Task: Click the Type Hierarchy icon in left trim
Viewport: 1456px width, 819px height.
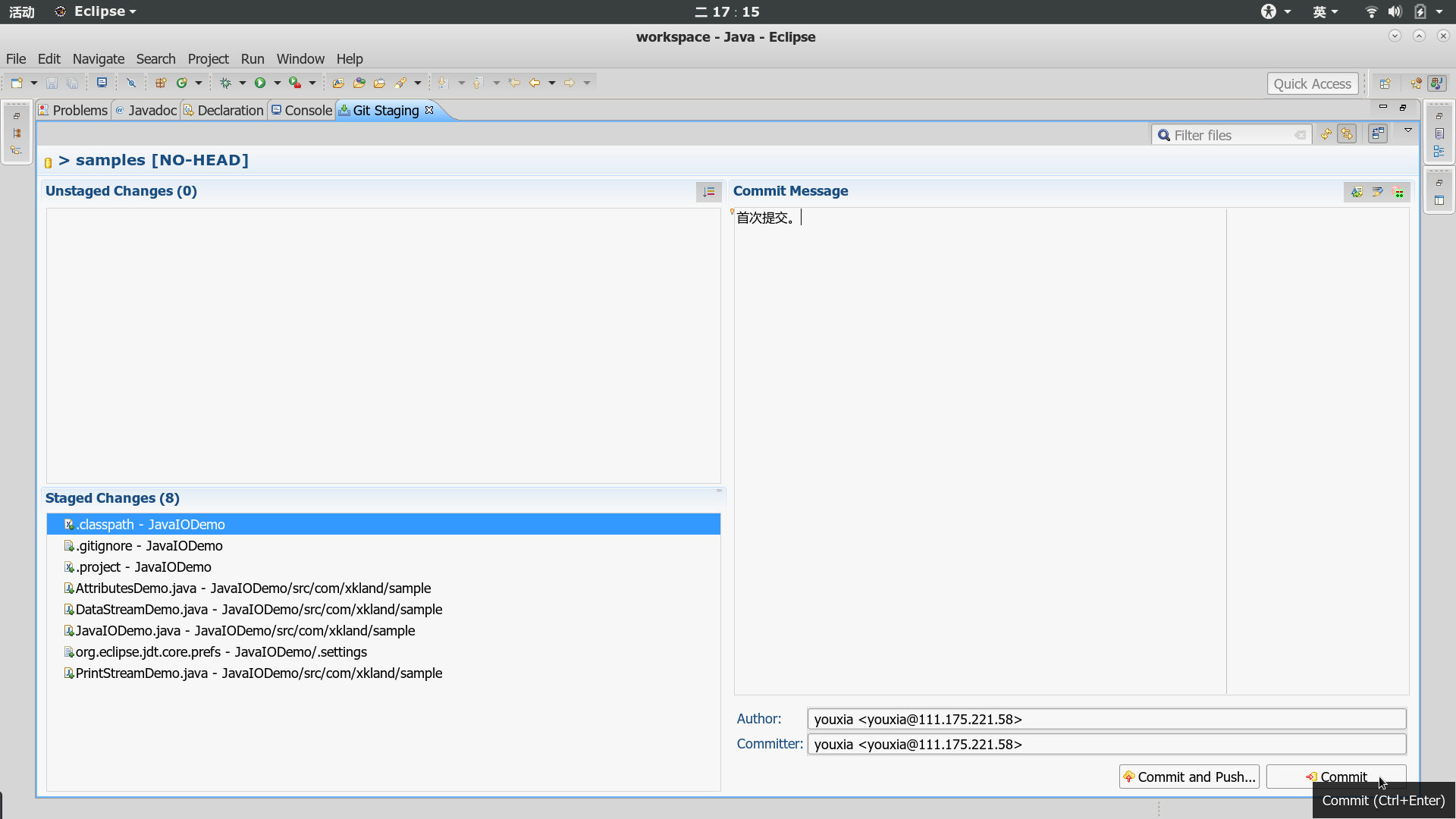Action: pos(17,150)
